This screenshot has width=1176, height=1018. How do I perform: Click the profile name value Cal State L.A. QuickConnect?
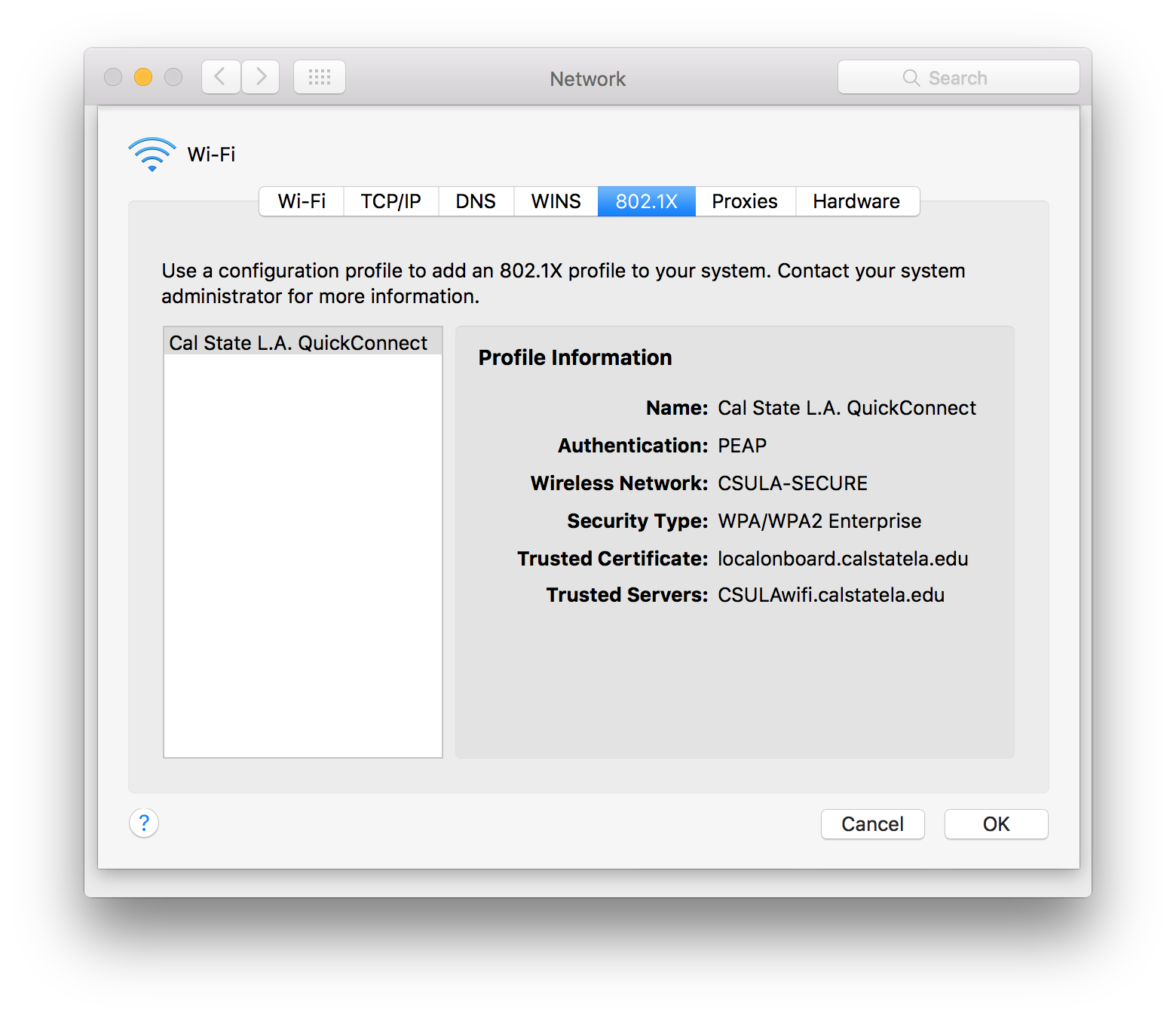tap(847, 408)
